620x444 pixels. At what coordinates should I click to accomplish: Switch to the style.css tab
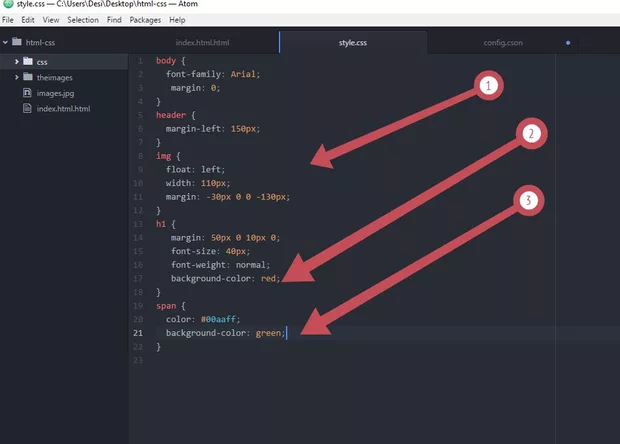tap(353, 43)
